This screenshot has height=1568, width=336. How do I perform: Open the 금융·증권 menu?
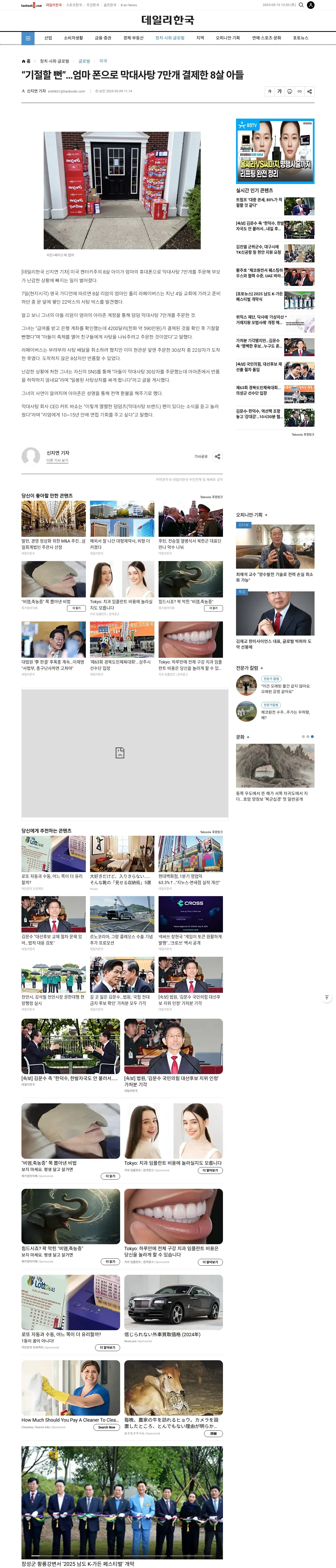point(103,38)
